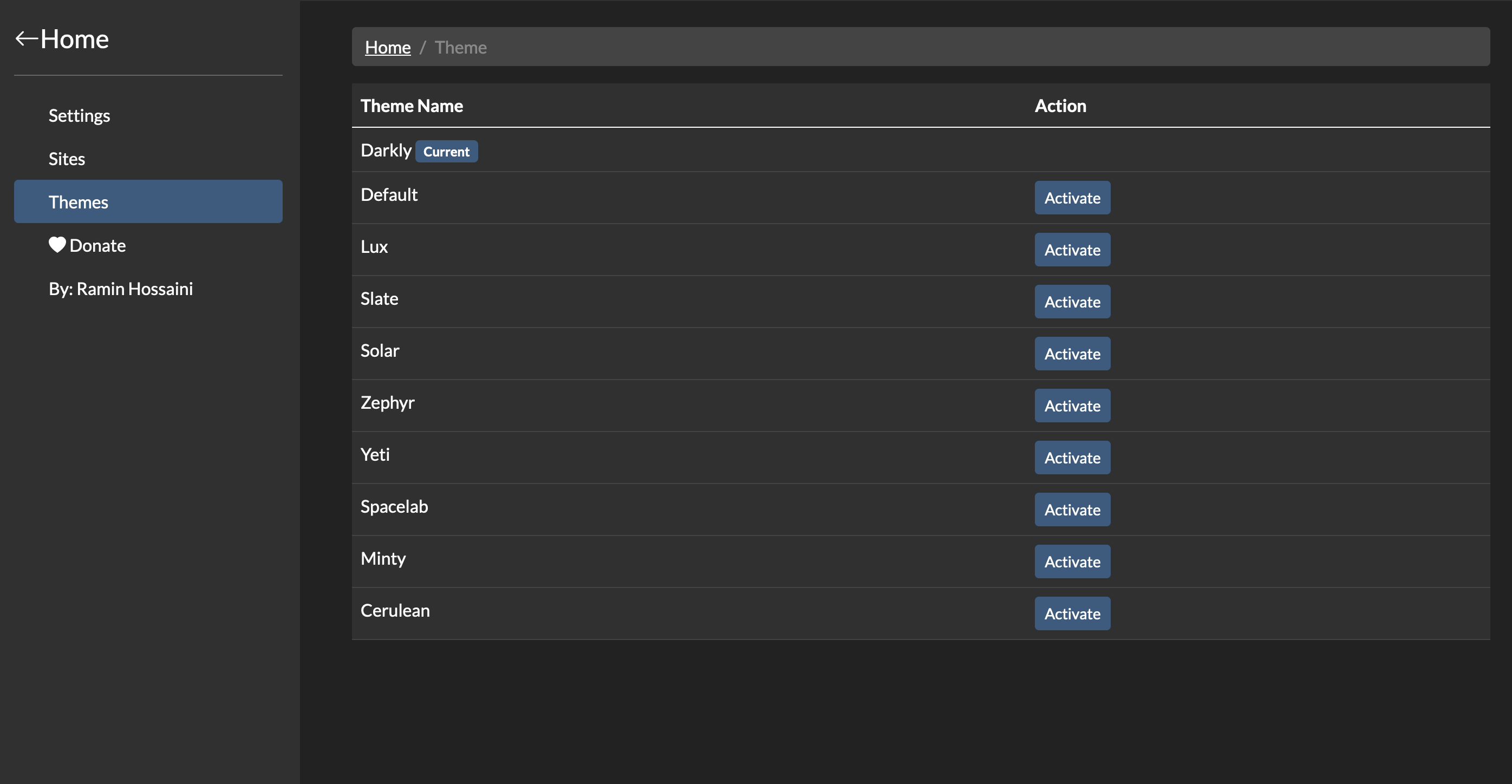Click the Theme Name column header
This screenshot has width=1512, height=784.
click(x=412, y=106)
